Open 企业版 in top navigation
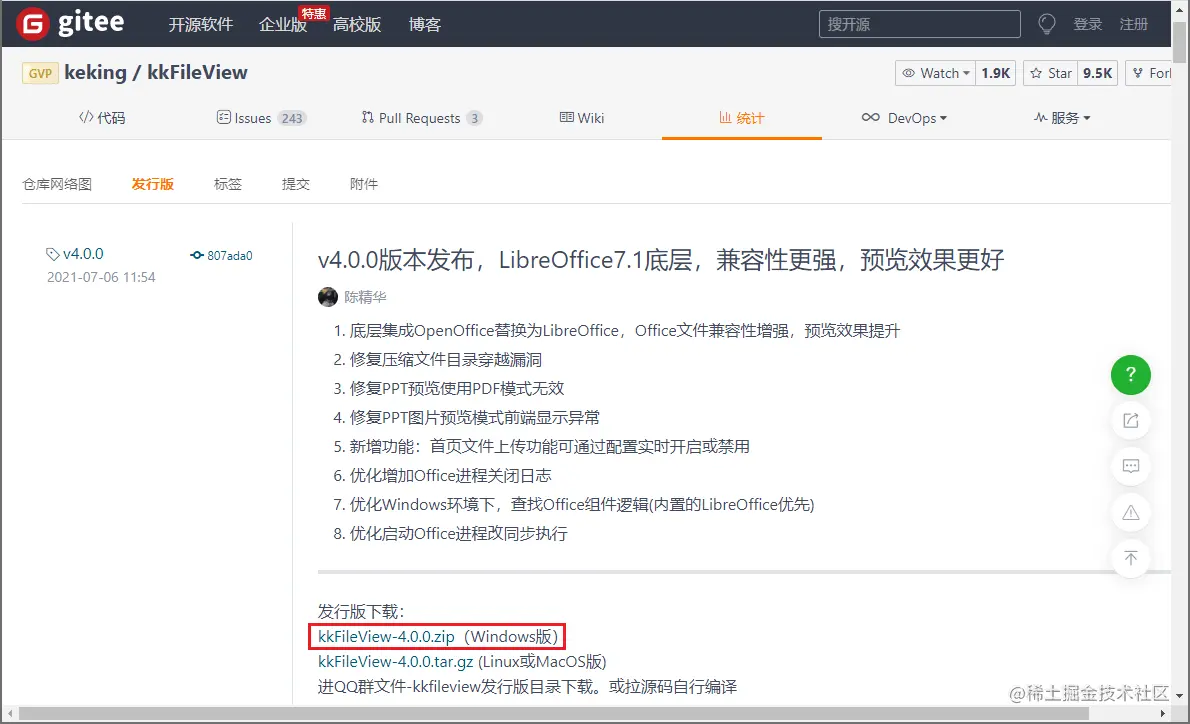The image size is (1190, 724). coord(282,24)
